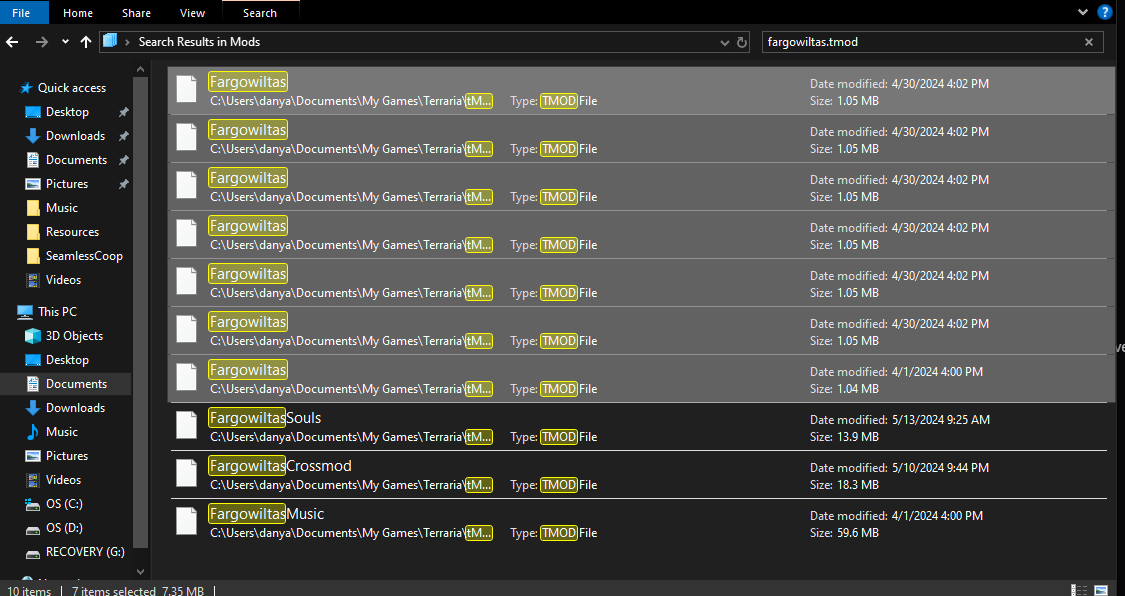1125x596 pixels.
Task: Select Quick access in the navigation pane
Action: [x=72, y=87]
